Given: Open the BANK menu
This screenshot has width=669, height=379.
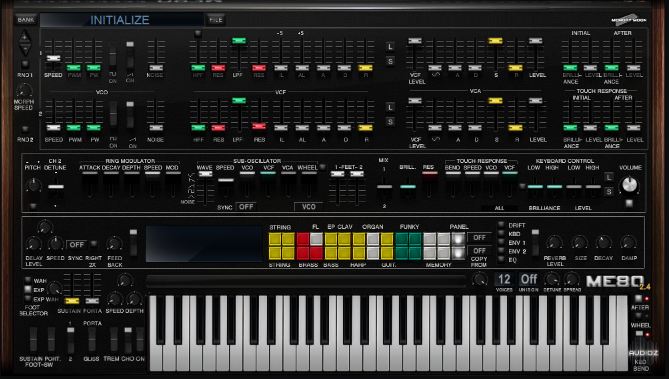Looking at the screenshot, I should click(x=26, y=20).
